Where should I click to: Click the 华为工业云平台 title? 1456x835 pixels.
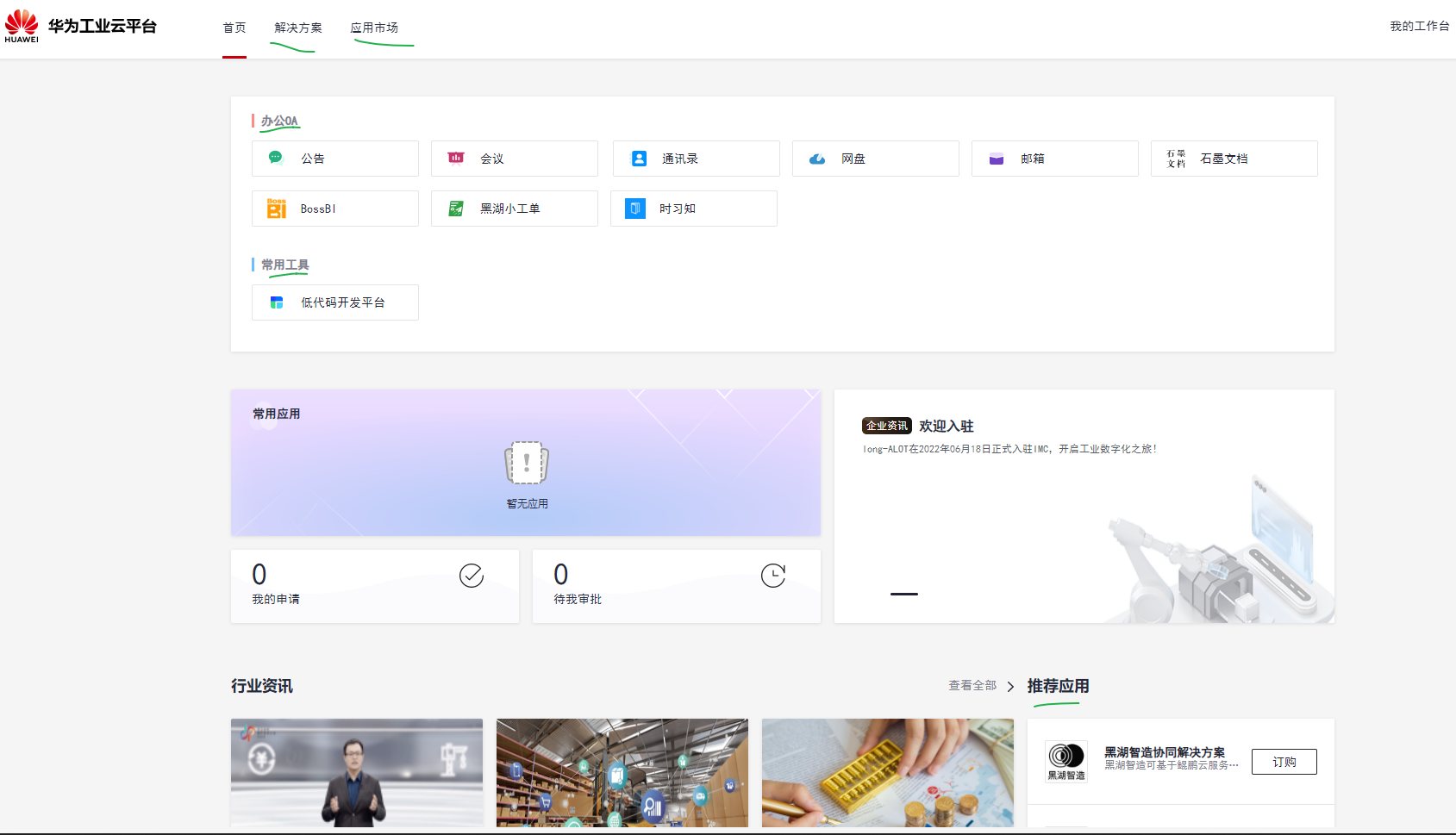pos(103,26)
